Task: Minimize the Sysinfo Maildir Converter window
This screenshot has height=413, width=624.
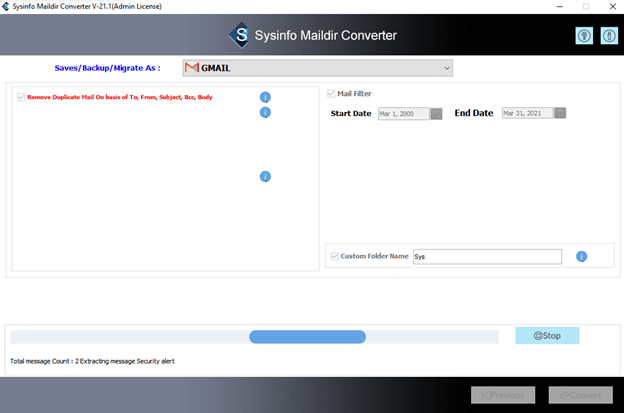Action: (x=560, y=6)
